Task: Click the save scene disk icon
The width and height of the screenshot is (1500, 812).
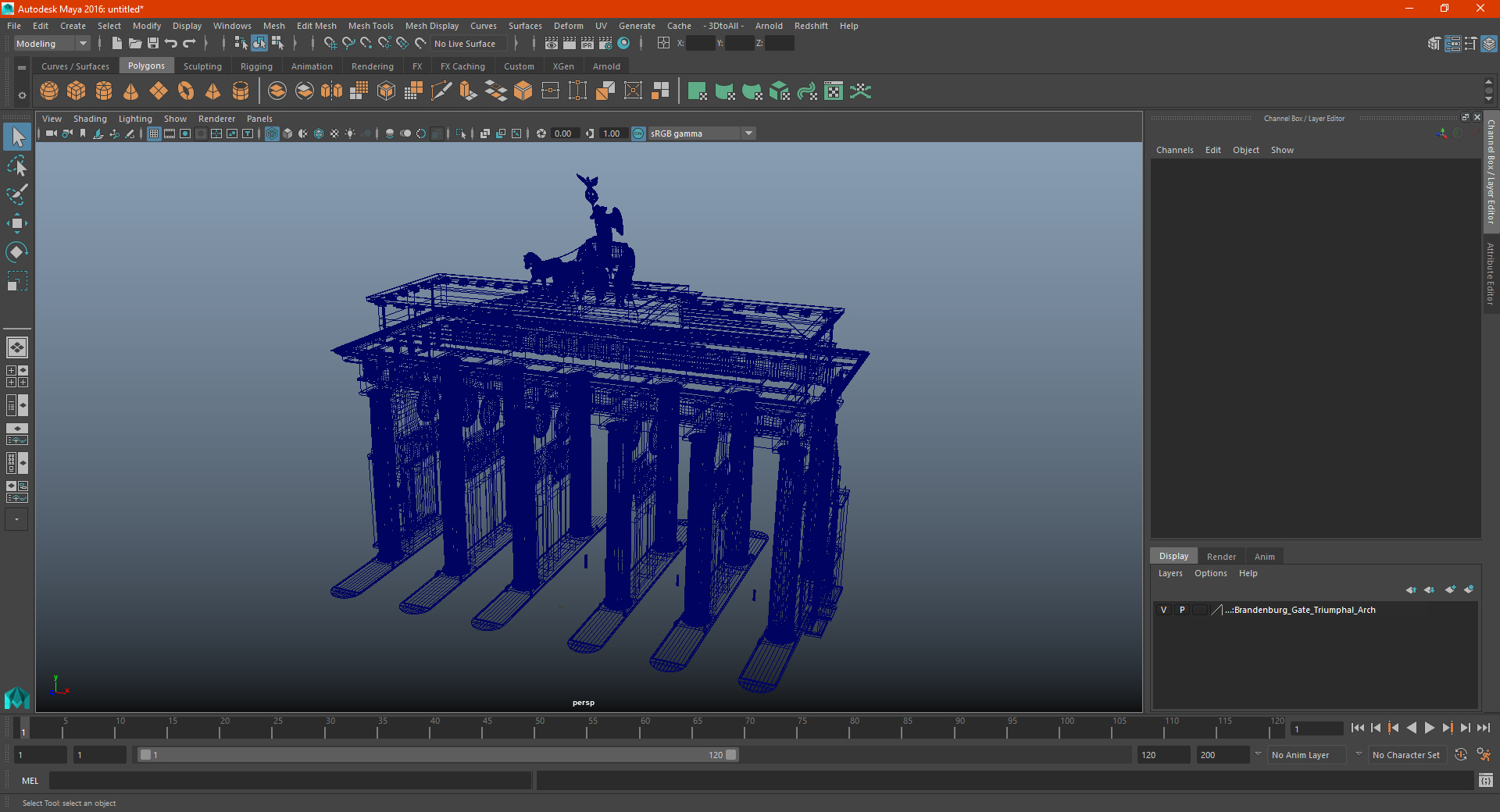Action: point(153,44)
